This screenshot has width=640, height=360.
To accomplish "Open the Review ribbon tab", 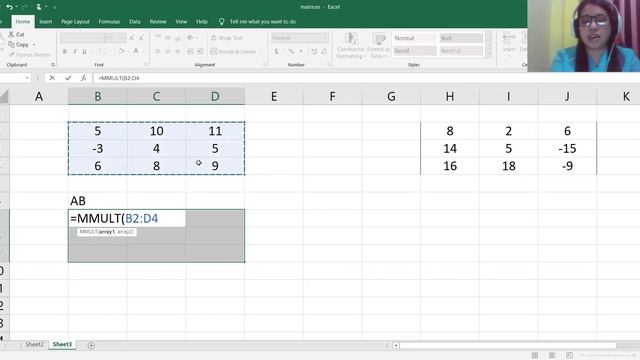I will tap(158, 22).
